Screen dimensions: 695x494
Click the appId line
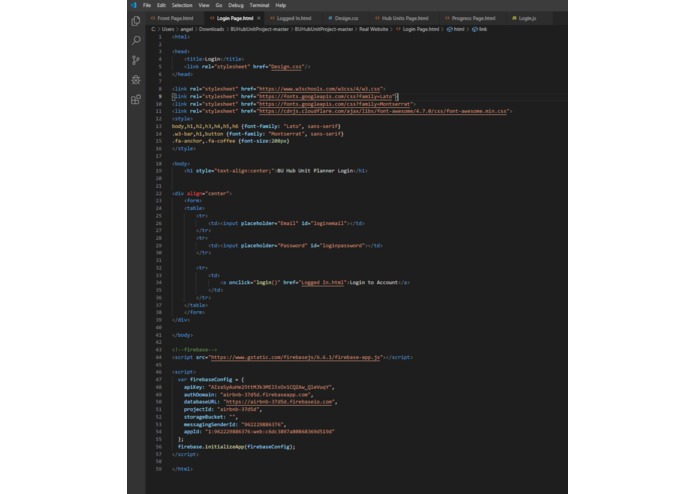pyautogui.click(x=259, y=432)
